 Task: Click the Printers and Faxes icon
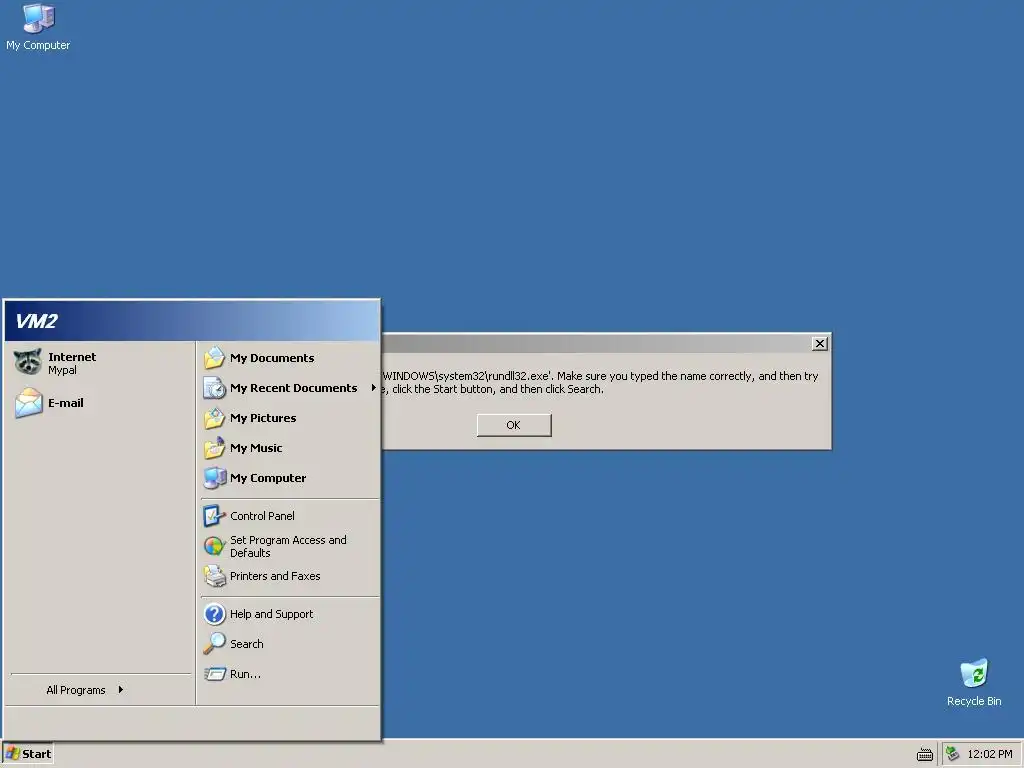point(214,576)
